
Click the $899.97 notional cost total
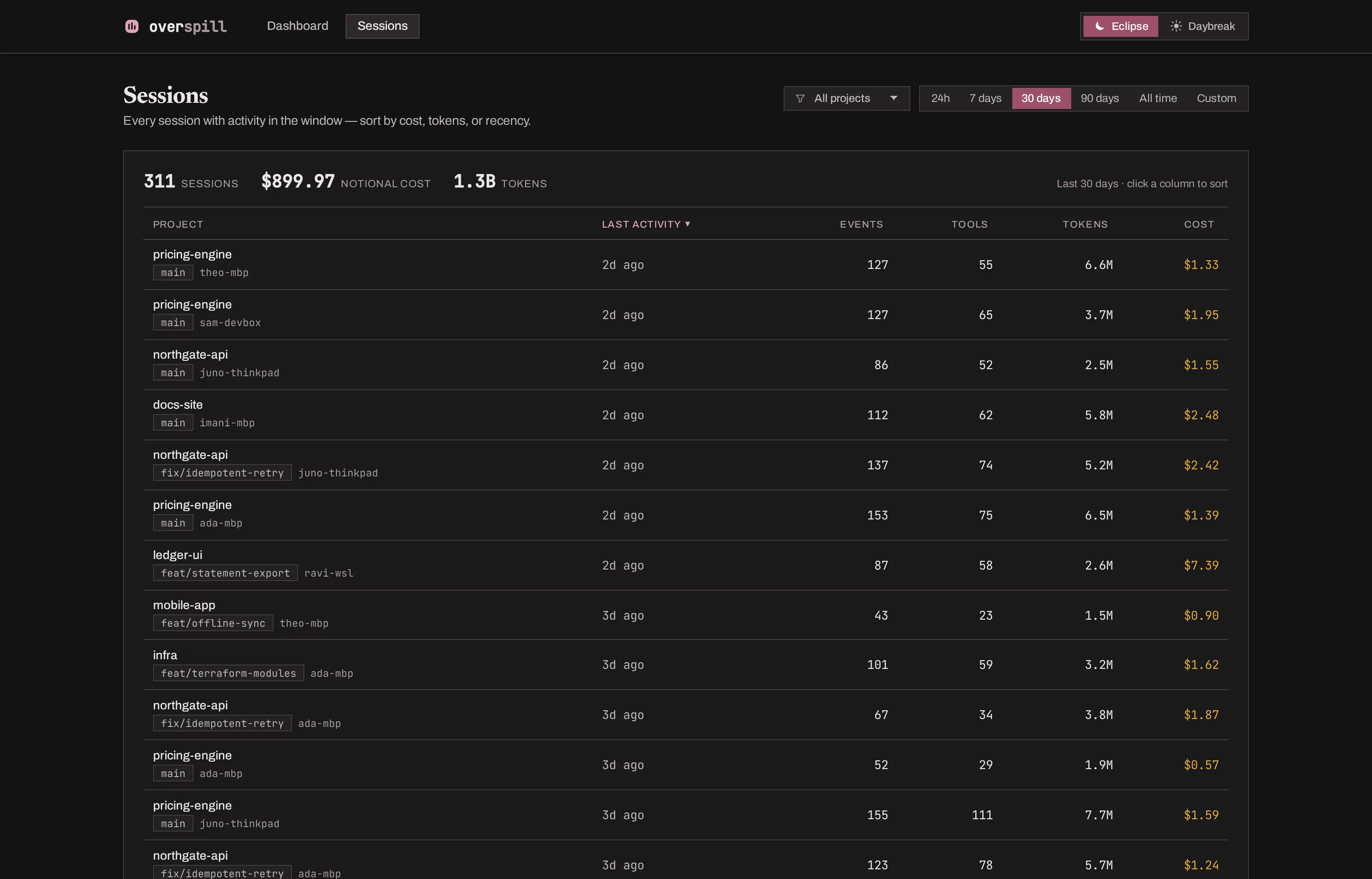tap(297, 182)
